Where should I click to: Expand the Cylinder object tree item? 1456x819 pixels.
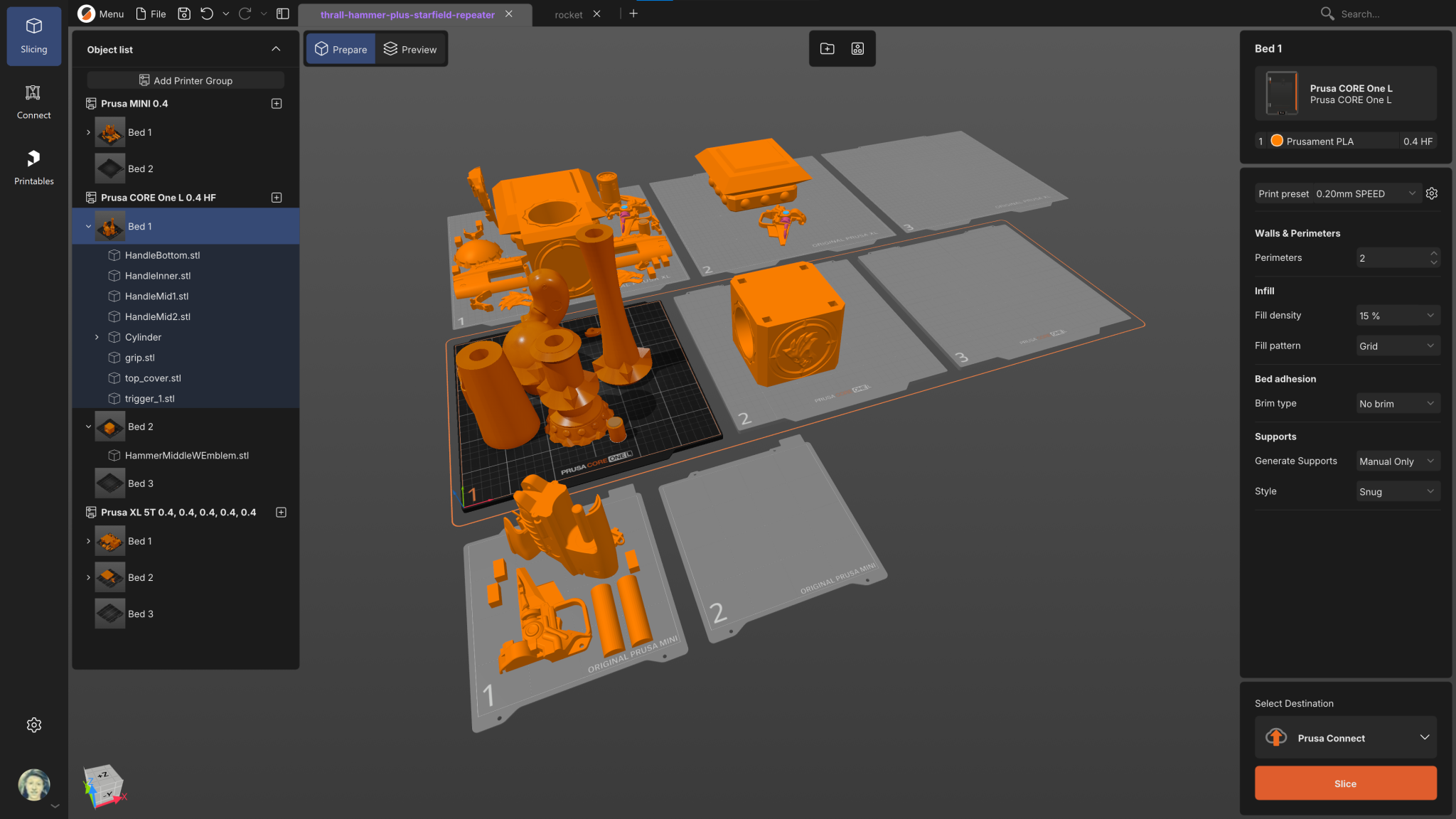97,337
